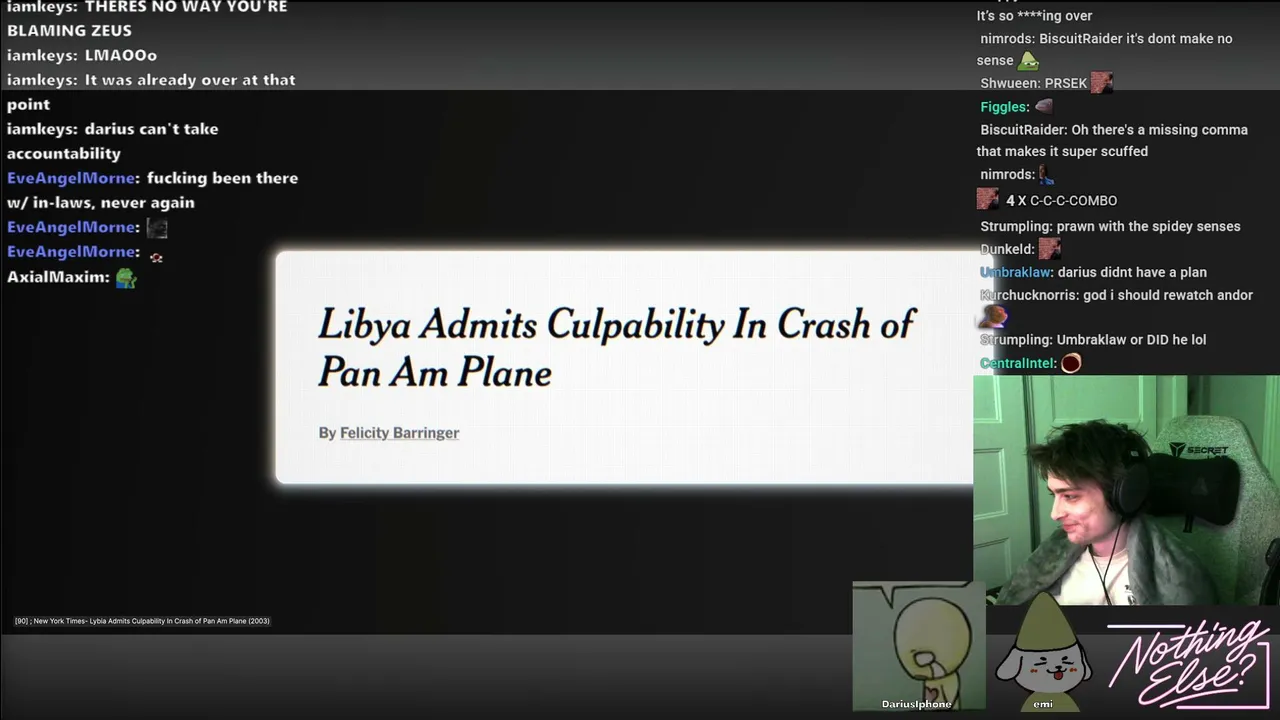This screenshot has height=720, width=1280.
Task: Click "It was already over at that point" message
Action: pos(151,92)
